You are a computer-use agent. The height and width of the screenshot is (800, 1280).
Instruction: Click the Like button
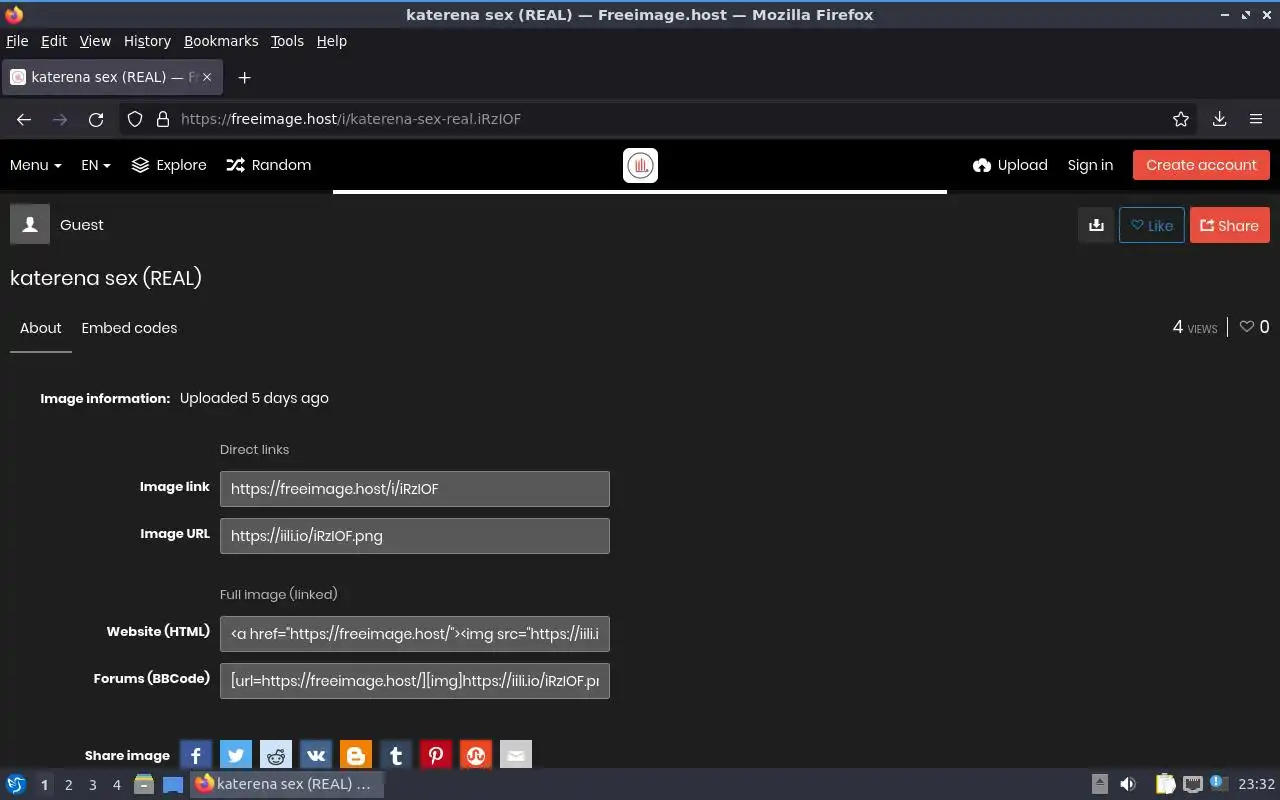tap(1152, 225)
